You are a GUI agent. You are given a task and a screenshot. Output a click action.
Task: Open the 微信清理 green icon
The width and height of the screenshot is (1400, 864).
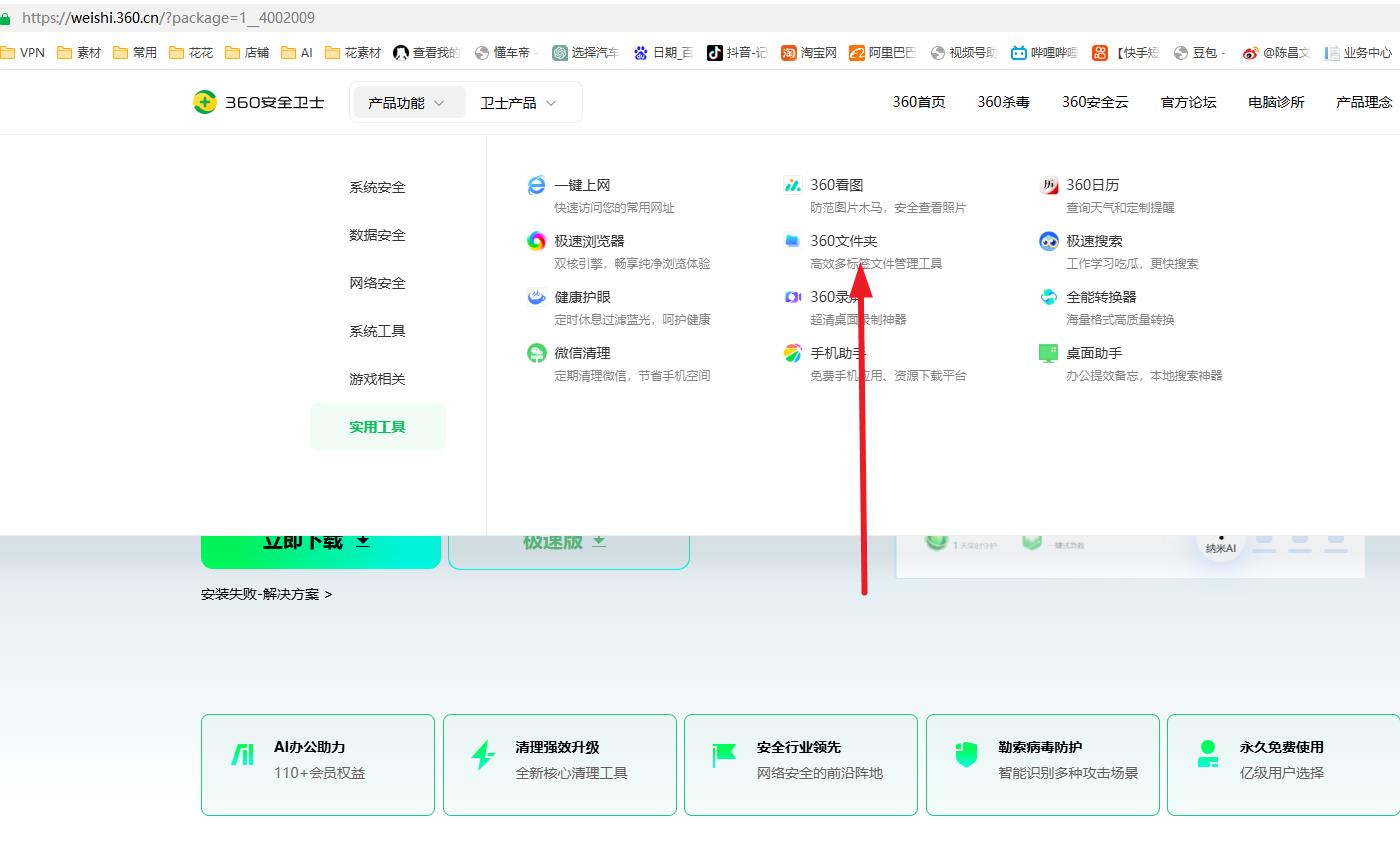[x=536, y=353]
